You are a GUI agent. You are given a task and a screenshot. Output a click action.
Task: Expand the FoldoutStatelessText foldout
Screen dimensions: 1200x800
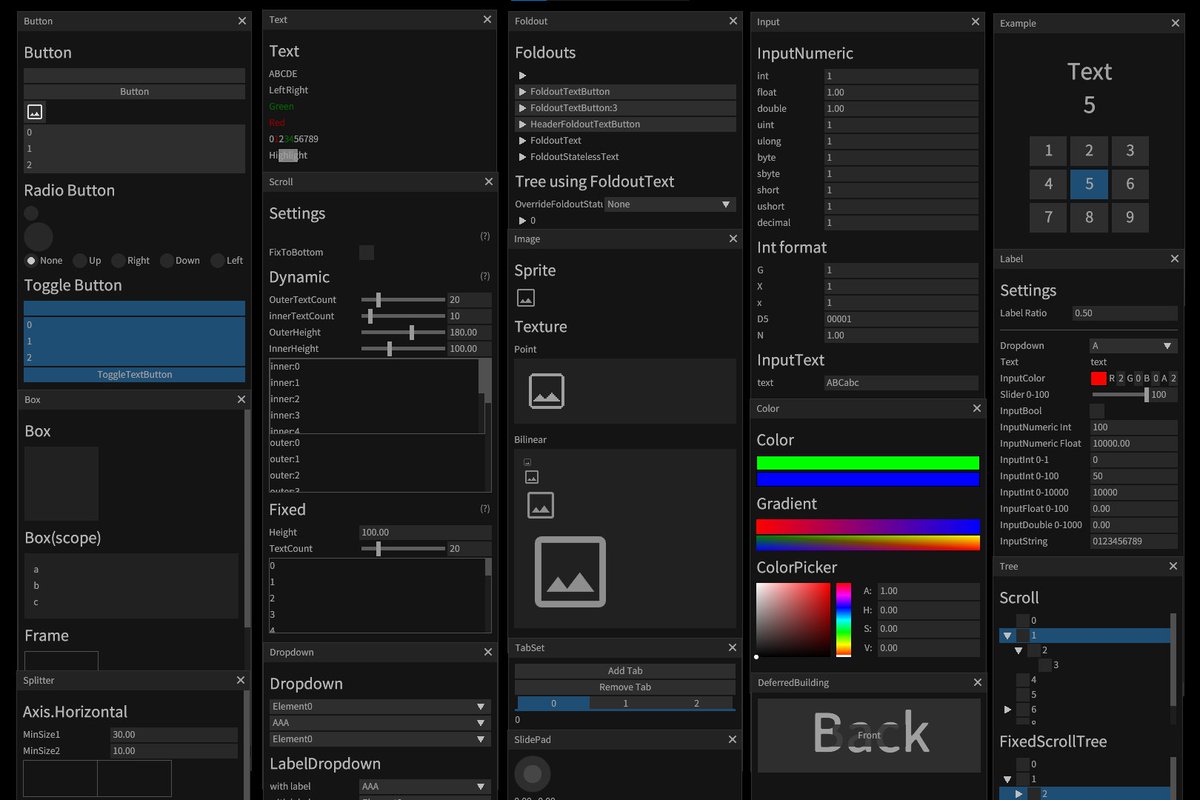tap(523, 156)
